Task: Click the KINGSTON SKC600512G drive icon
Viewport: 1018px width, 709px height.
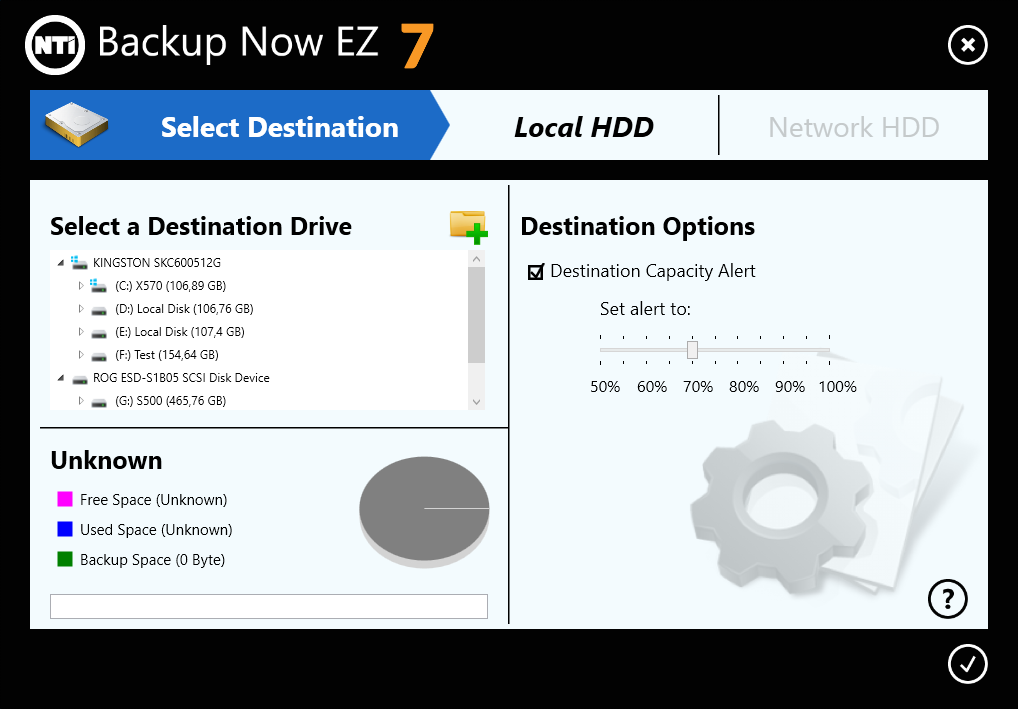Action: 79,262
